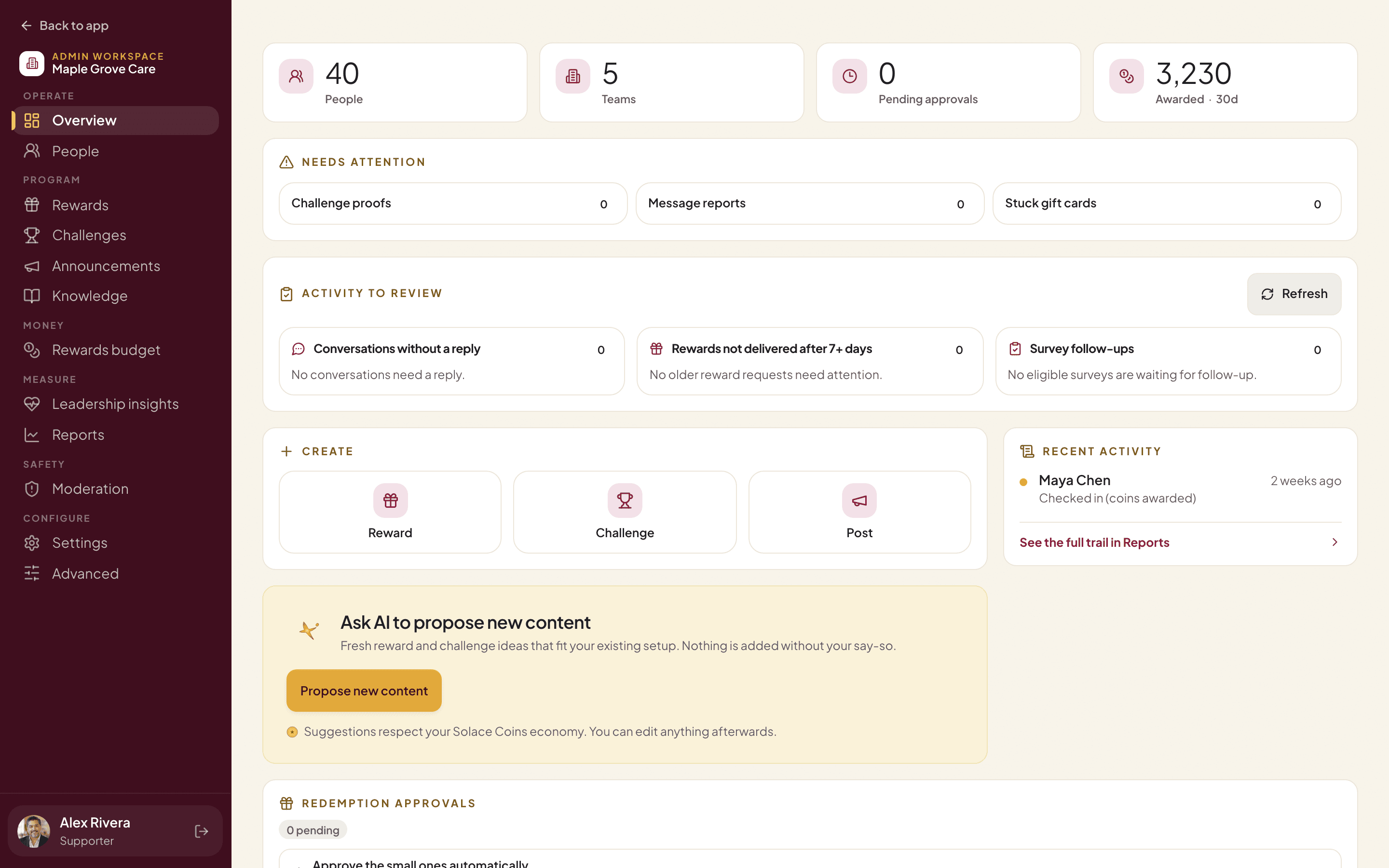Image resolution: width=1389 pixels, height=868 pixels.
Task: Open the Challenge proofs attention card
Action: [x=453, y=203]
